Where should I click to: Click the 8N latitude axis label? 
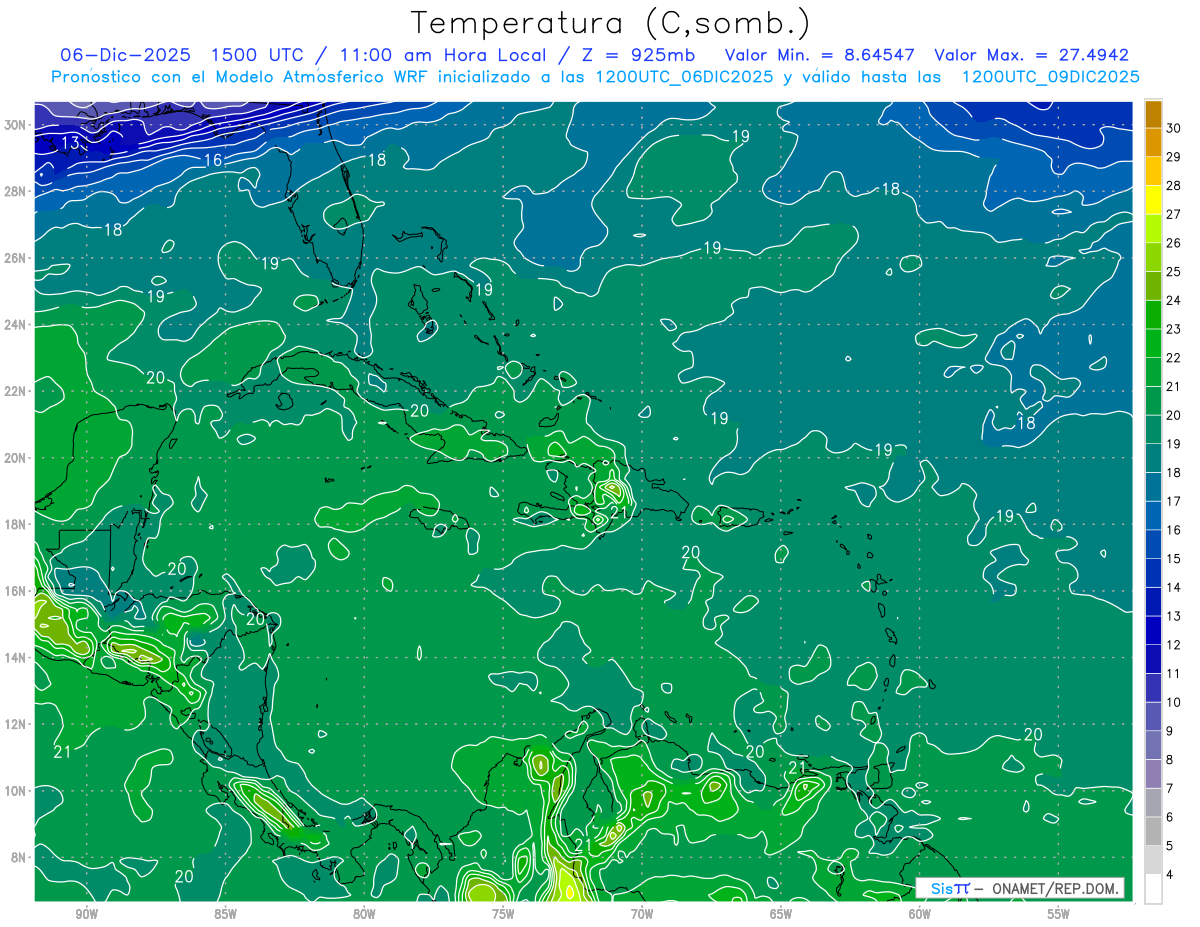(20, 857)
